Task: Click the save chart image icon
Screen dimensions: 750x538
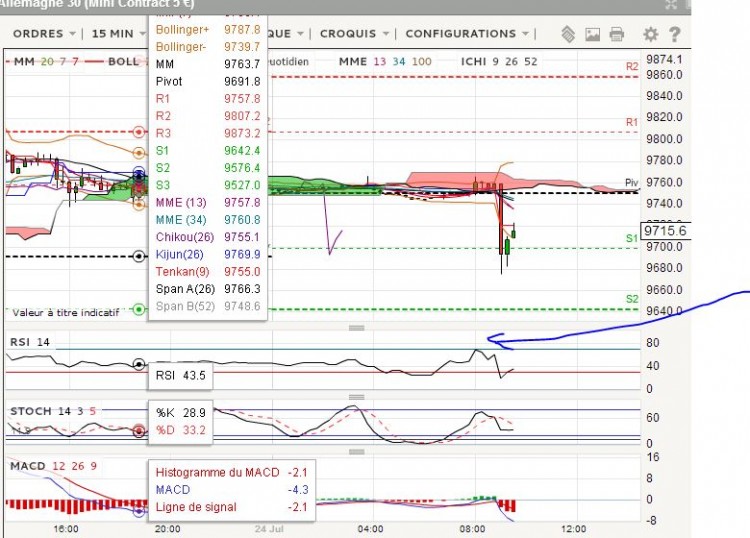Action: [592, 34]
